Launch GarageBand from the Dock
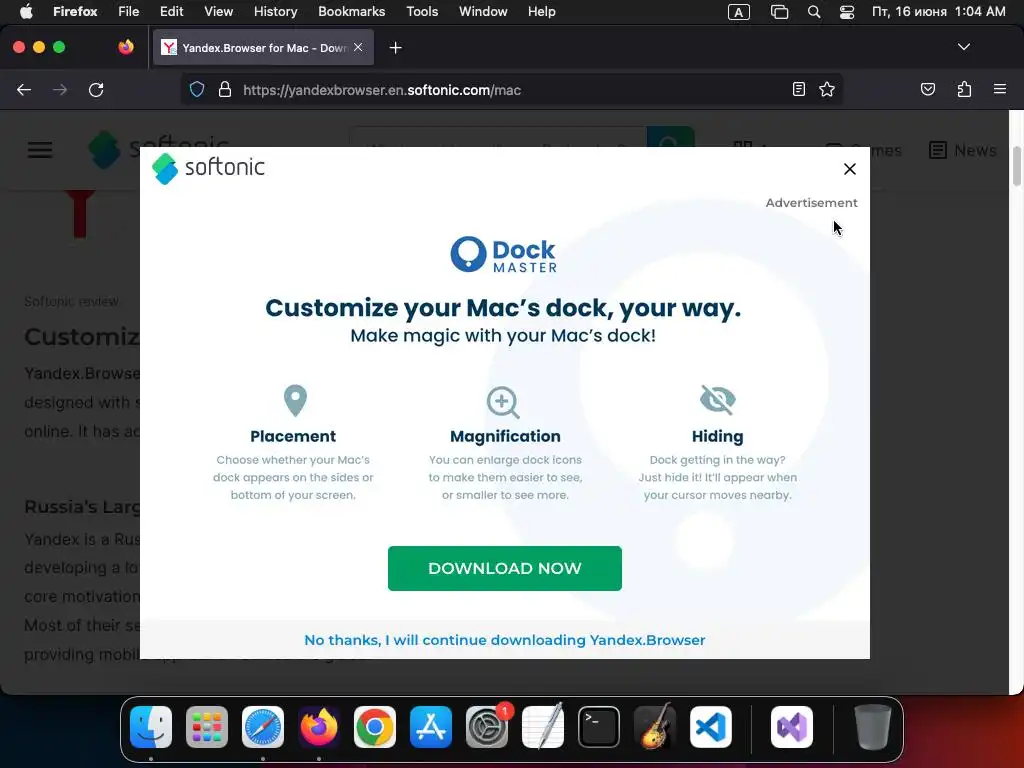 coord(655,727)
